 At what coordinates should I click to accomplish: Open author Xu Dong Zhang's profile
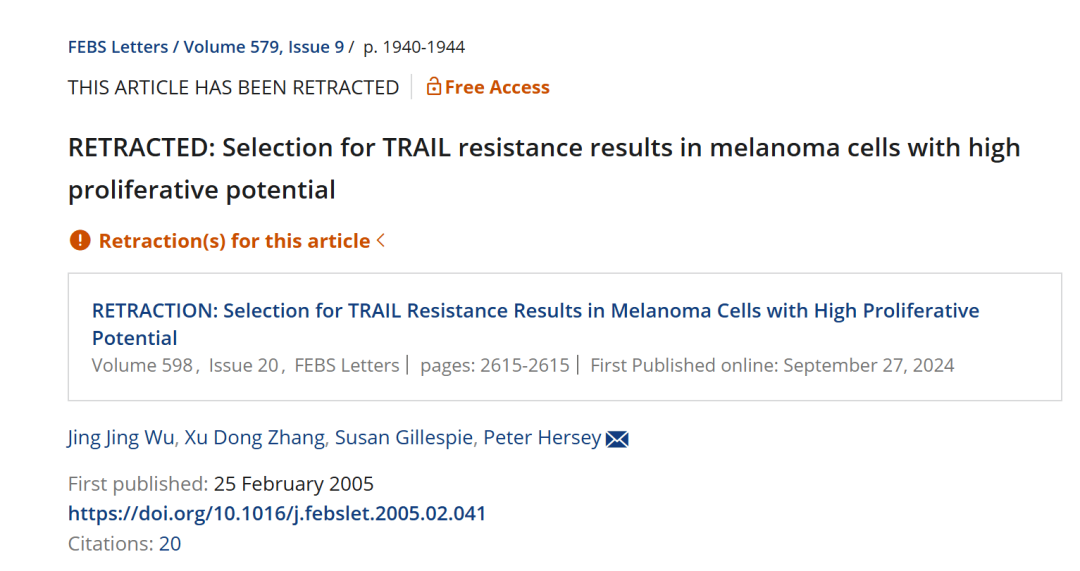point(254,437)
